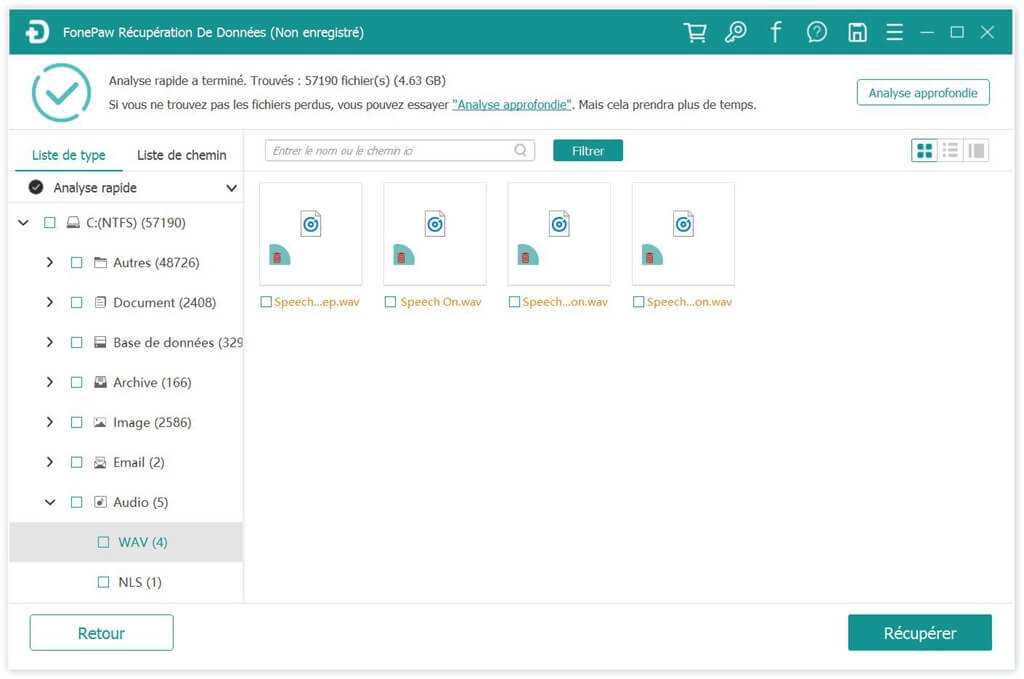Image resolution: width=1024 pixels, height=679 pixels.
Task: Open the Facebook share icon
Action: click(775, 32)
